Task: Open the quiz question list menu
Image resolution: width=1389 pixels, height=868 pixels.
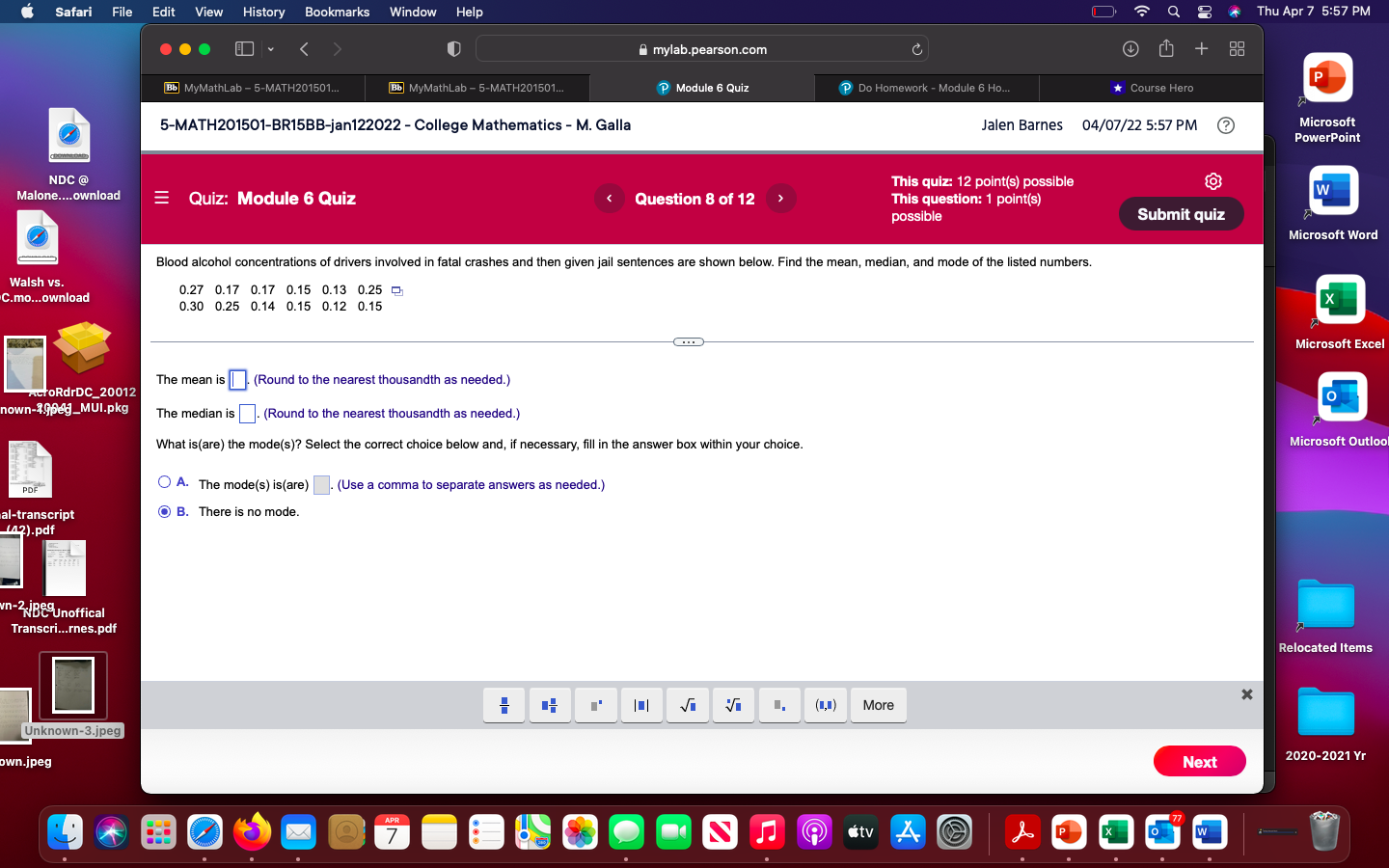Action: (161, 198)
